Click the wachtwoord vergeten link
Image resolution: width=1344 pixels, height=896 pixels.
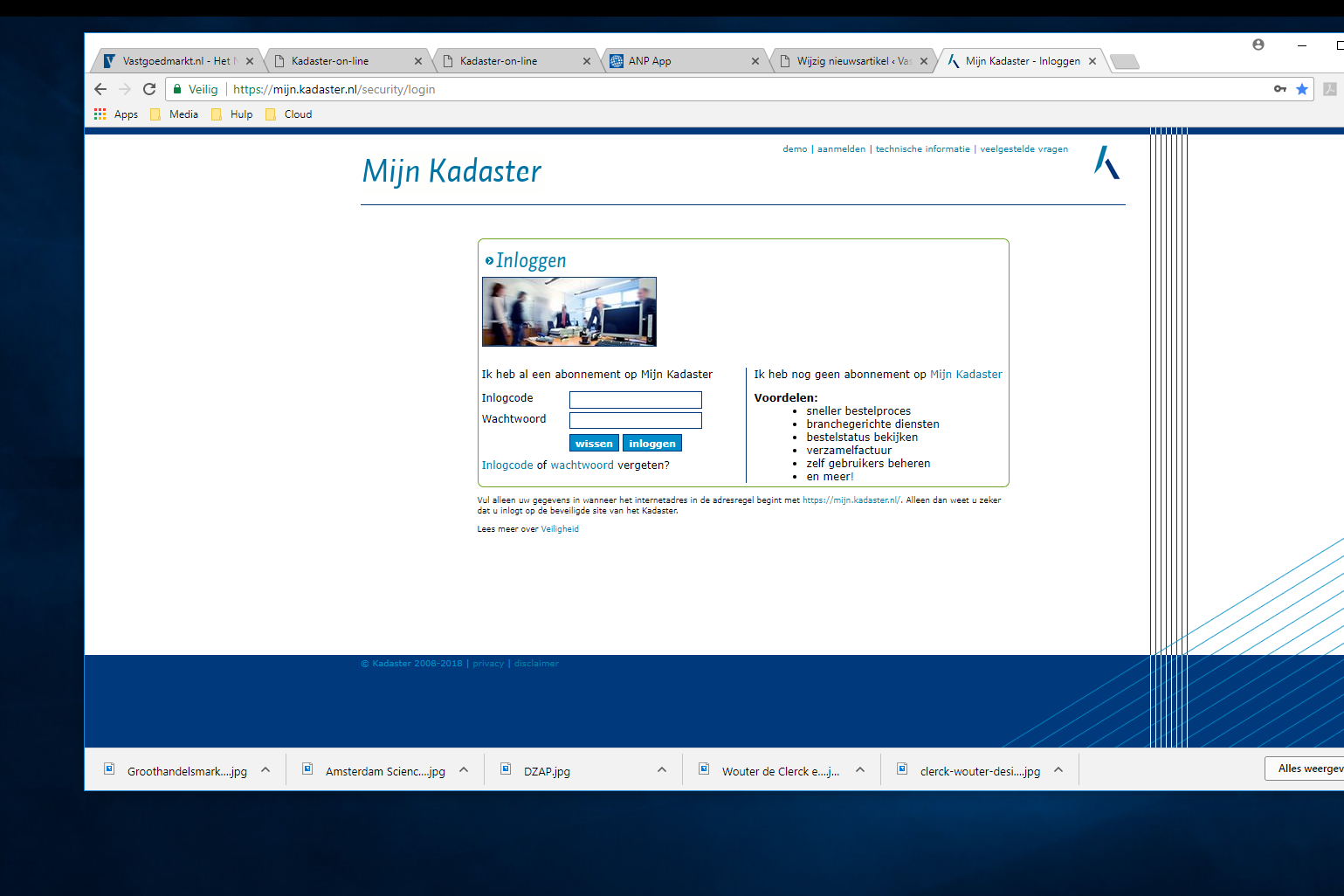coord(582,465)
